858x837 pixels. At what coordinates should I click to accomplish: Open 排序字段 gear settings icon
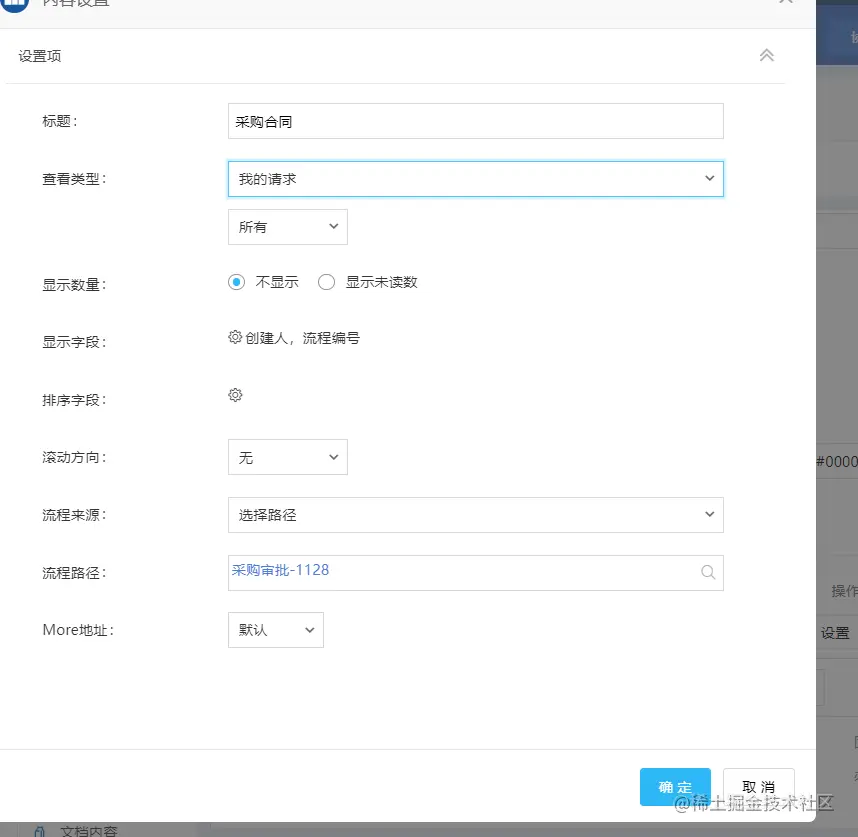235,395
